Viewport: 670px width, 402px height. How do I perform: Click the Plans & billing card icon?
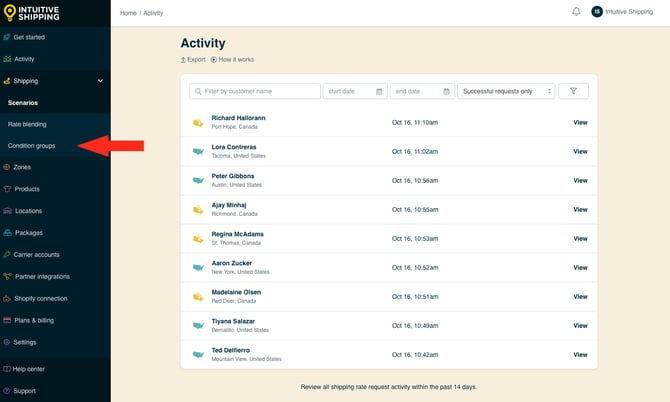[7, 320]
